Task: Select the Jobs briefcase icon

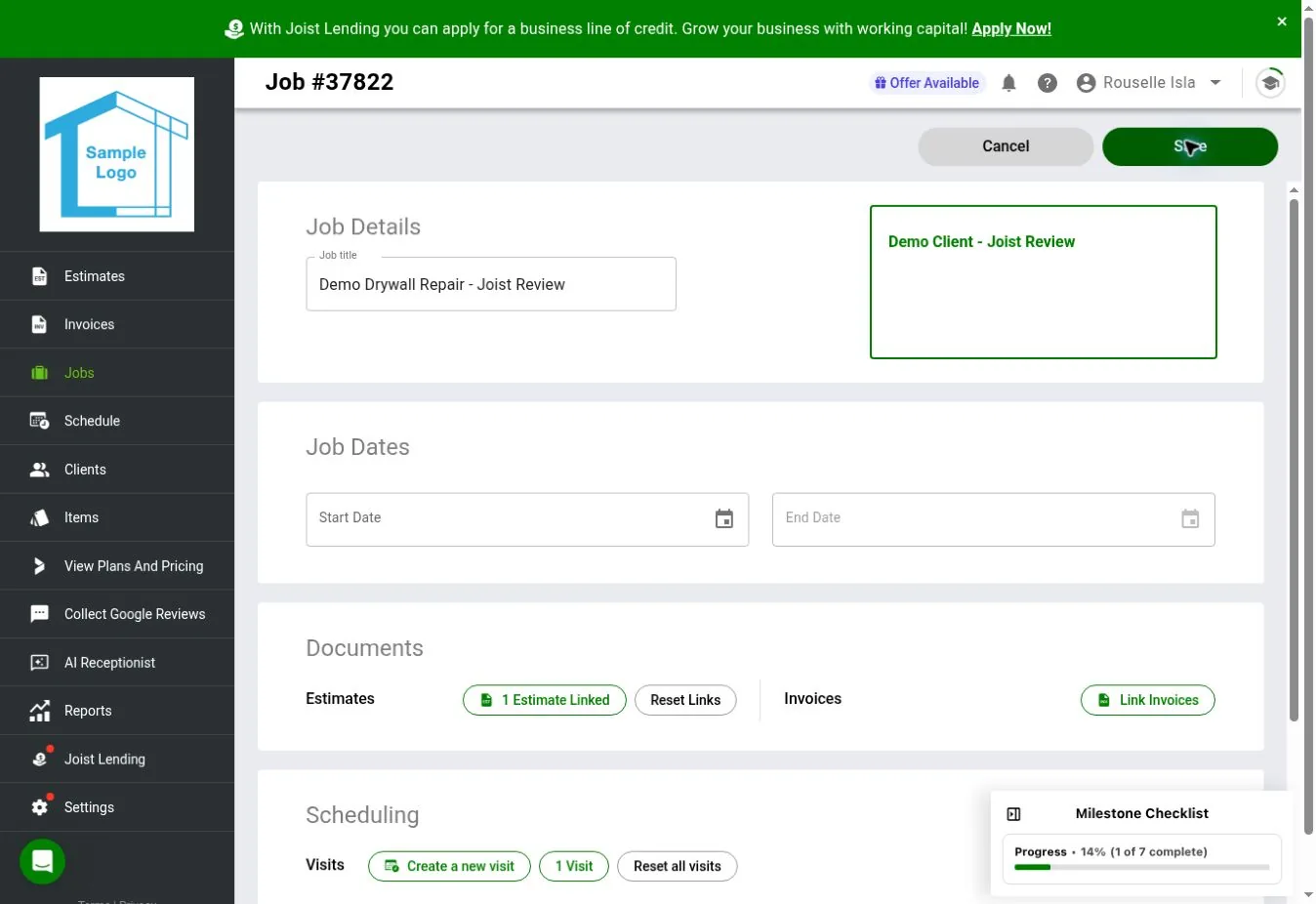Action: coord(39,373)
